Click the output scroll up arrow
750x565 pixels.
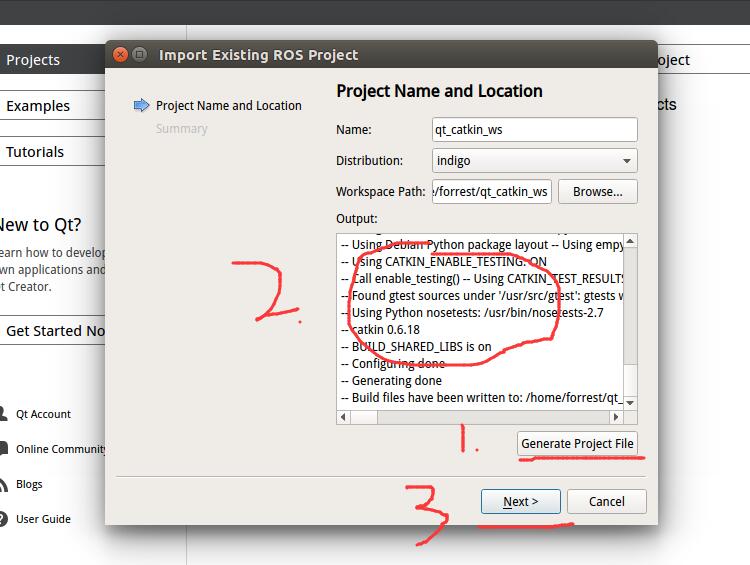coord(630,241)
